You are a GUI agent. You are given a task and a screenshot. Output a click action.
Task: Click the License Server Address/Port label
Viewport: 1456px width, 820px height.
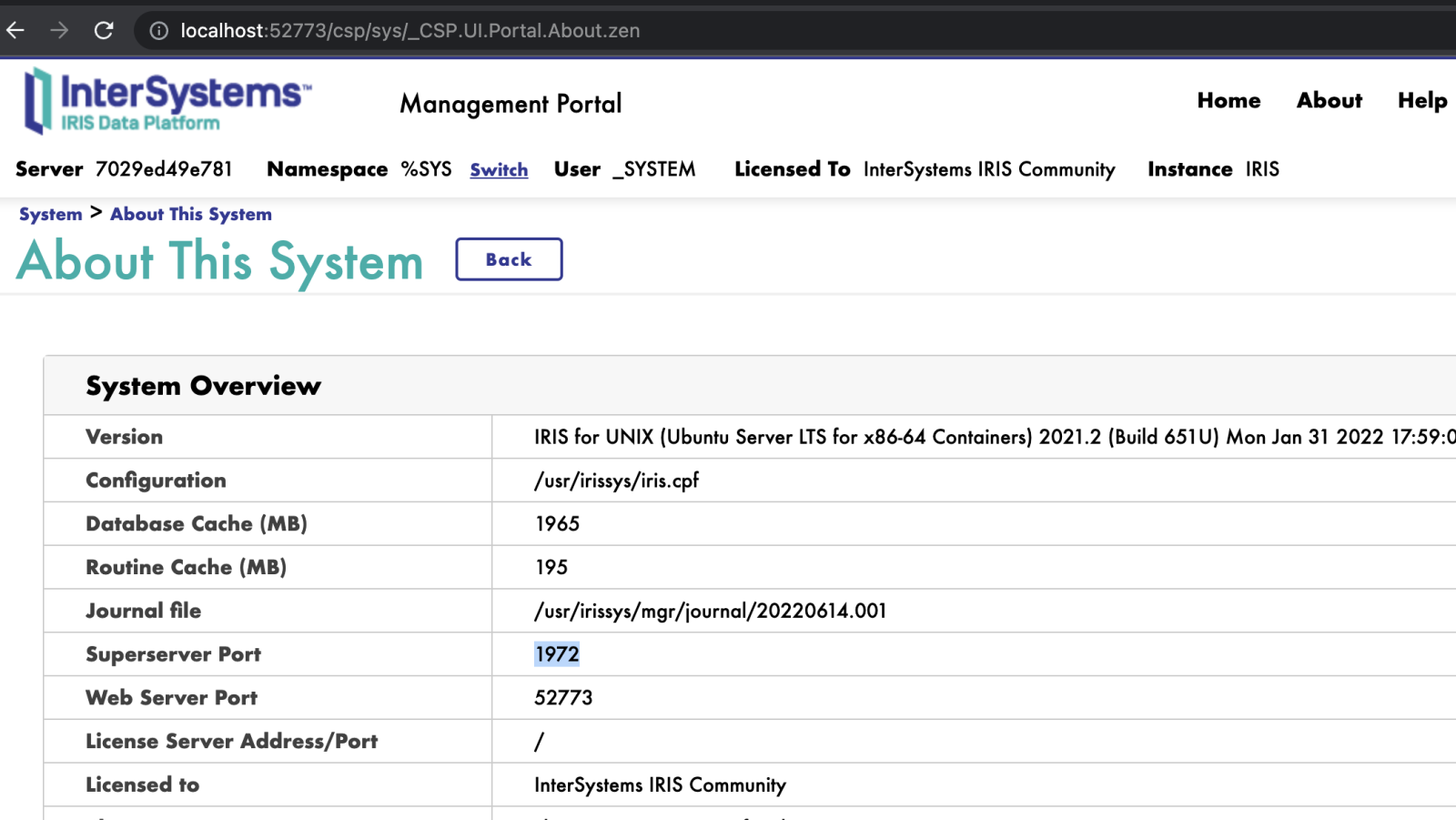[x=231, y=742]
